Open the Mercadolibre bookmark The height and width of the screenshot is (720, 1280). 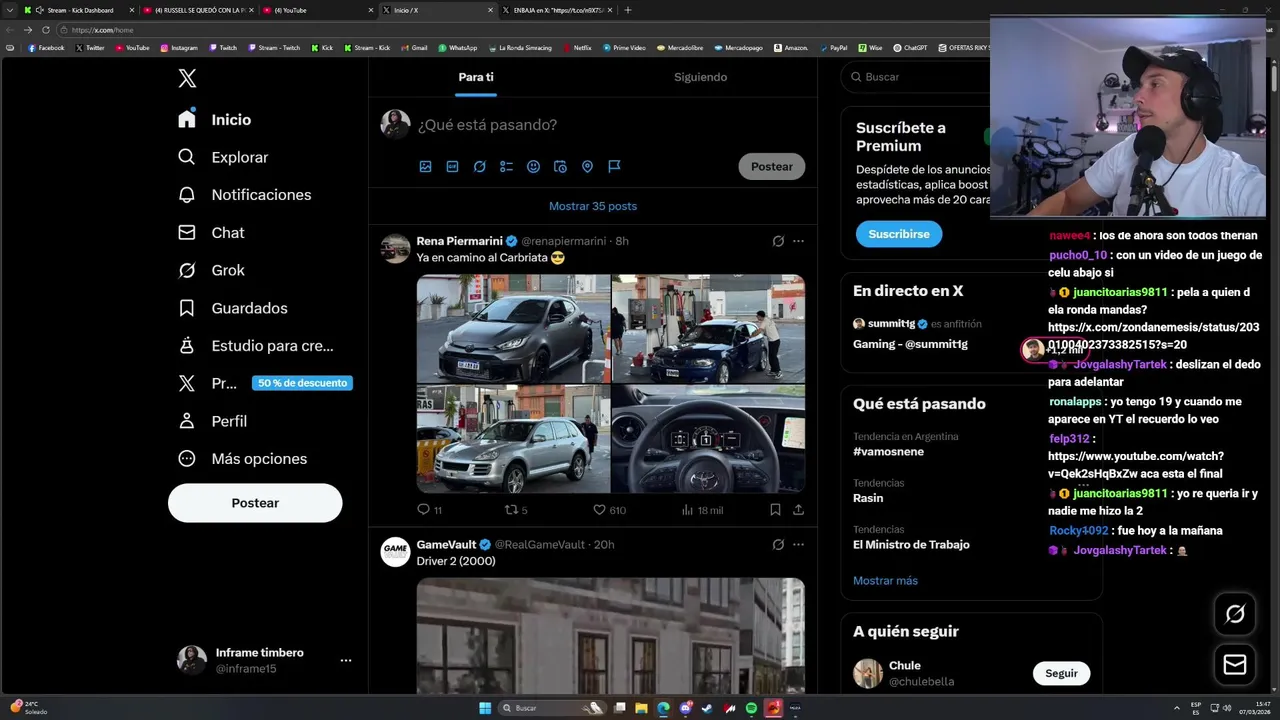(679, 48)
